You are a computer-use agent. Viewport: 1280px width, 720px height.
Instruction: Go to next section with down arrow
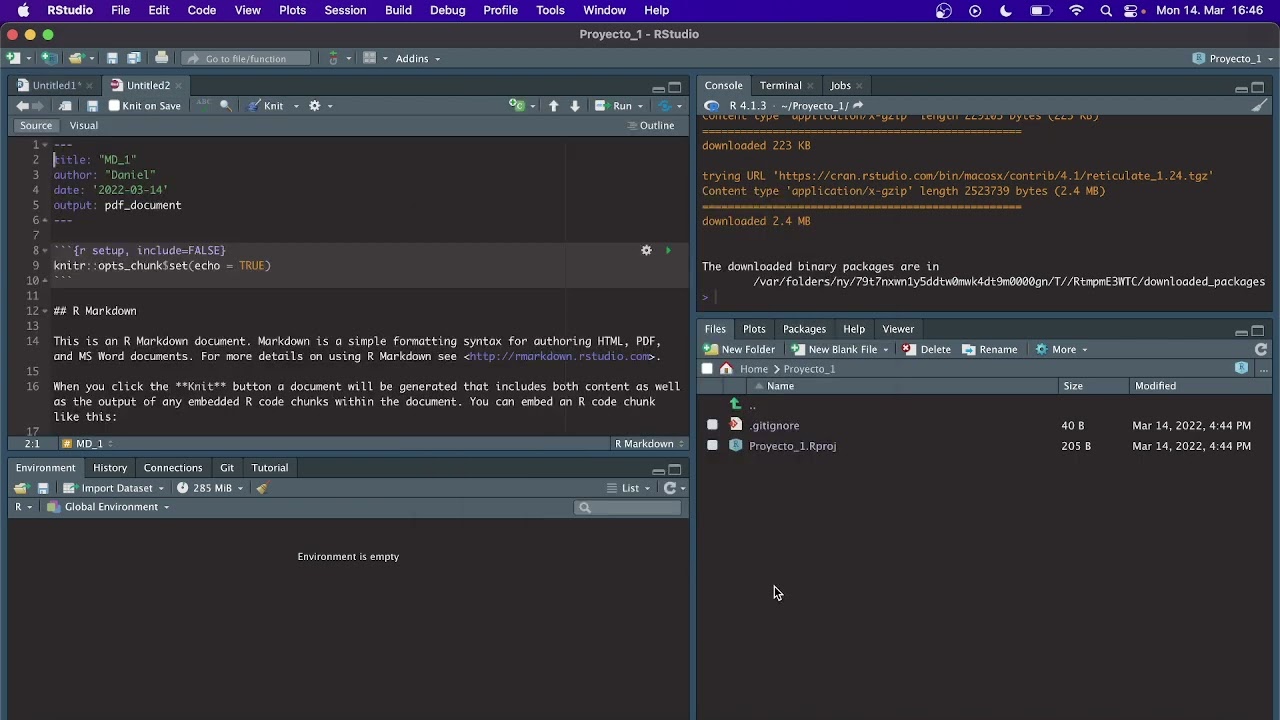click(x=575, y=106)
